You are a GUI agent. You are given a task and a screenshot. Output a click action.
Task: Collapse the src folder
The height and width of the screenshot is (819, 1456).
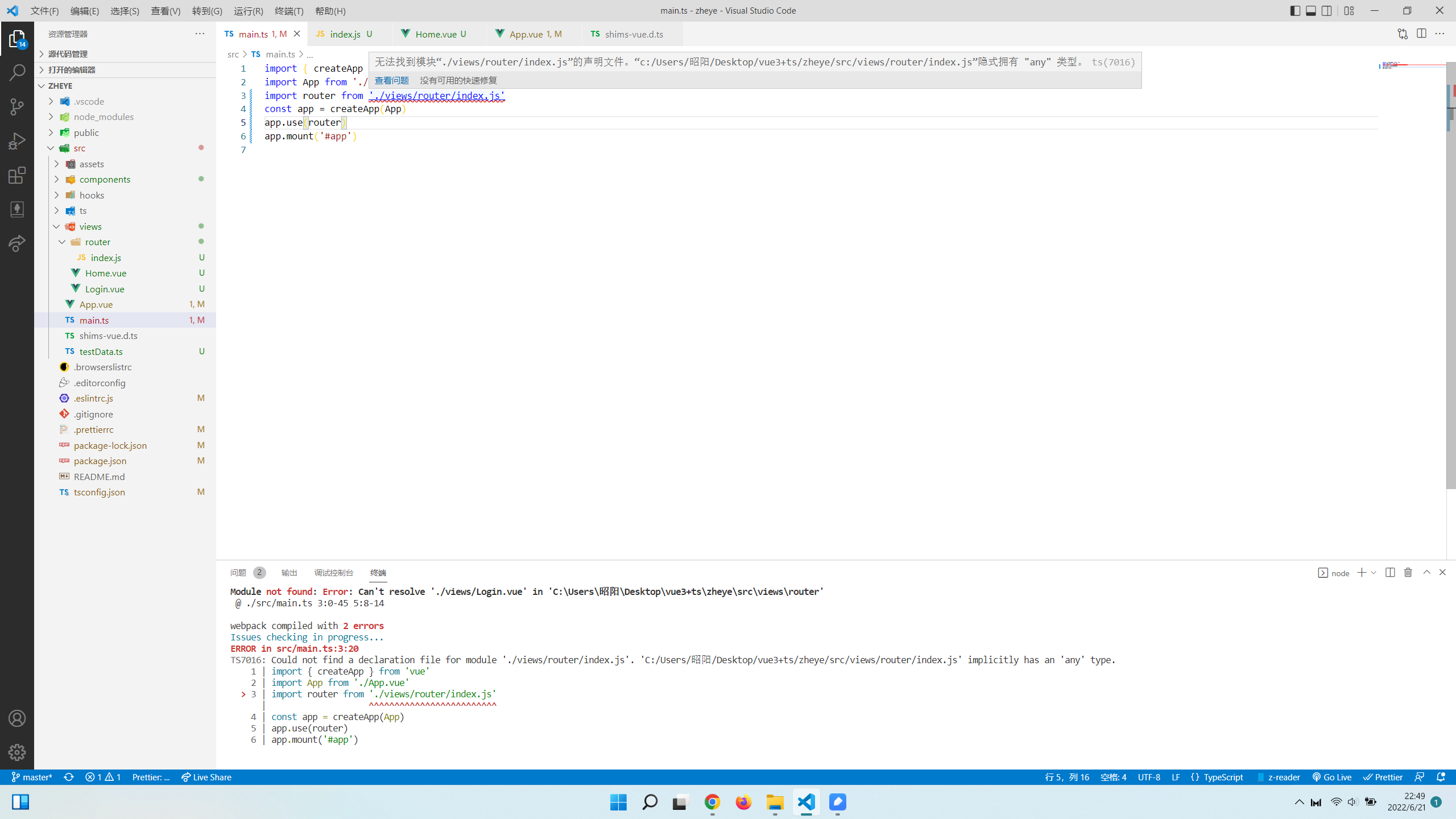coord(125,148)
